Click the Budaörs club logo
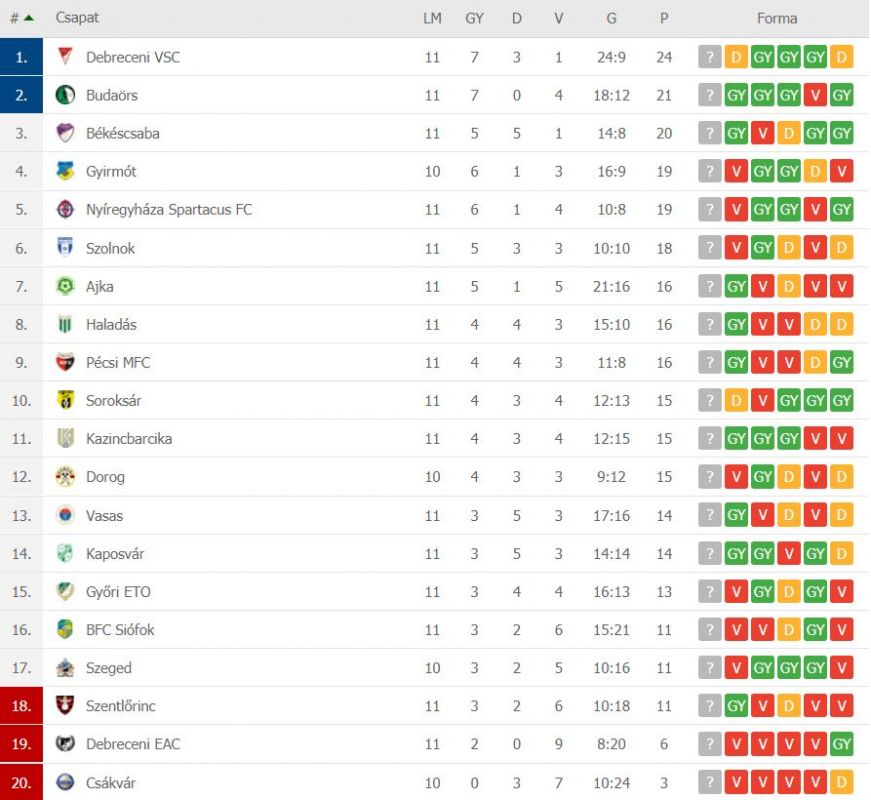This screenshot has height=800, width=871. click(x=65, y=95)
